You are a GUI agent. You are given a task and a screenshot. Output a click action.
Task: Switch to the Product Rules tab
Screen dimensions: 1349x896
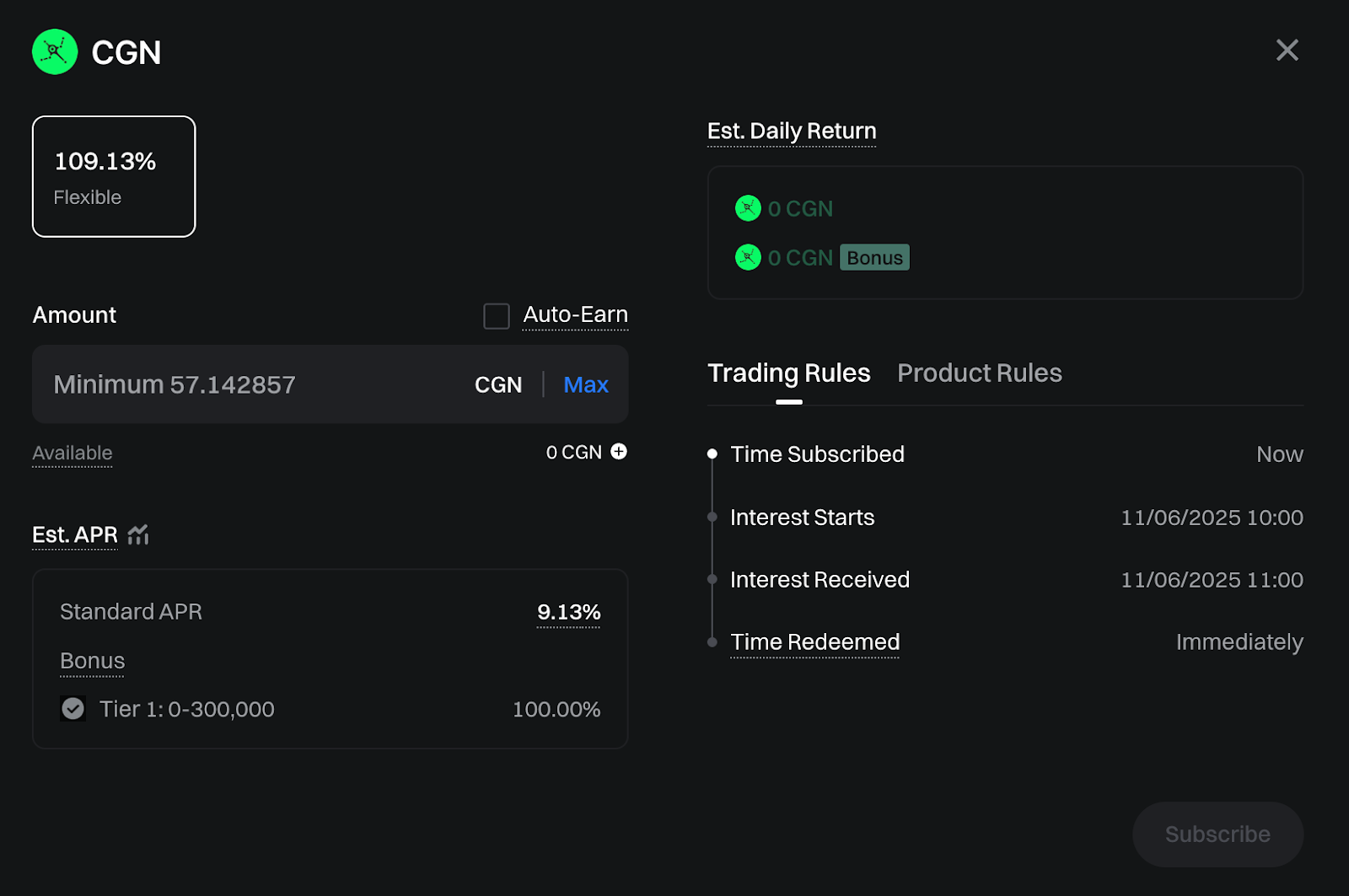[979, 373]
